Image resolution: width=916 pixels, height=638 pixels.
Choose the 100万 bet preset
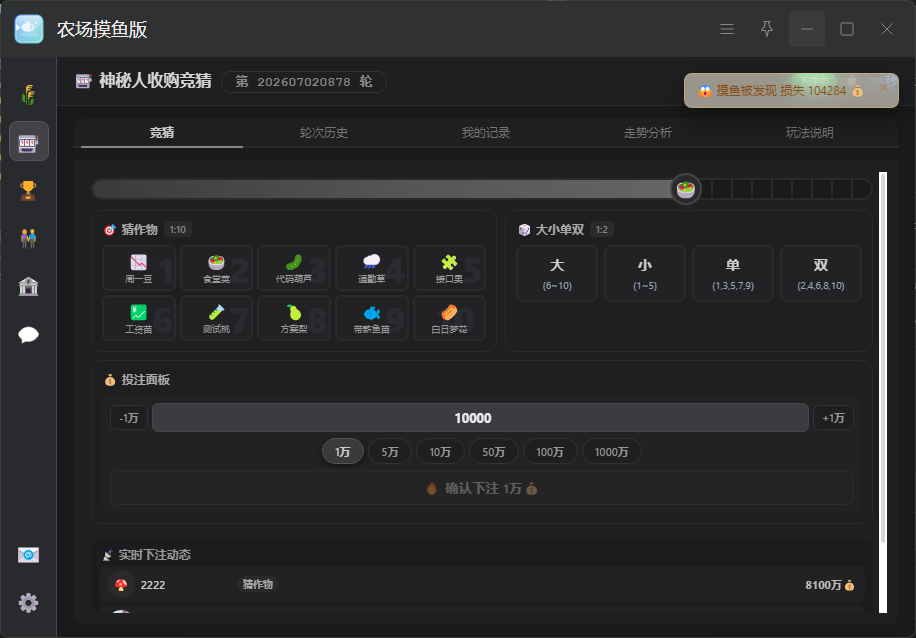(550, 452)
